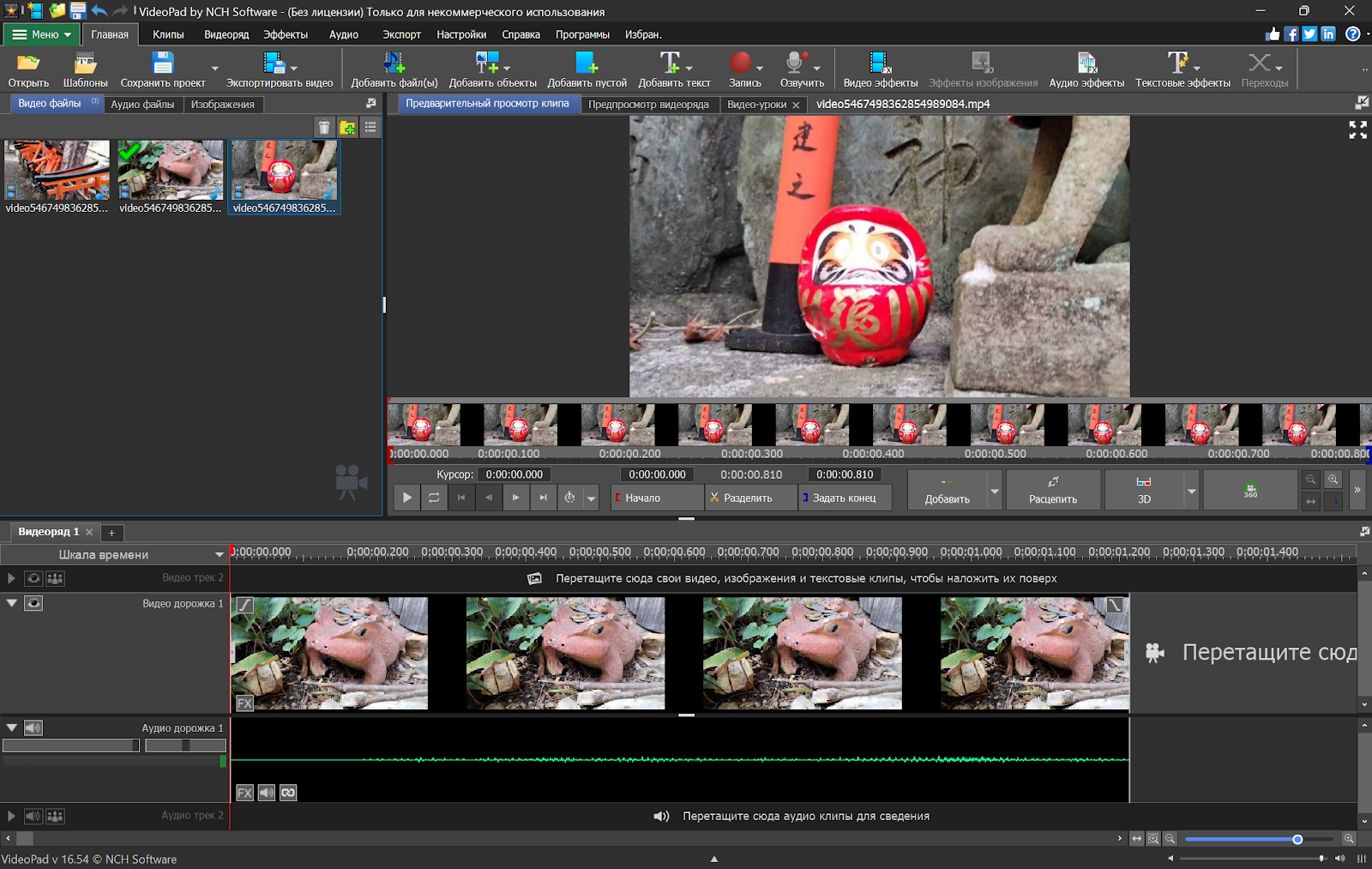The width and height of the screenshot is (1372, 869).
Task: Toggle speaker mute on audio clip
Action: point(267,793)
